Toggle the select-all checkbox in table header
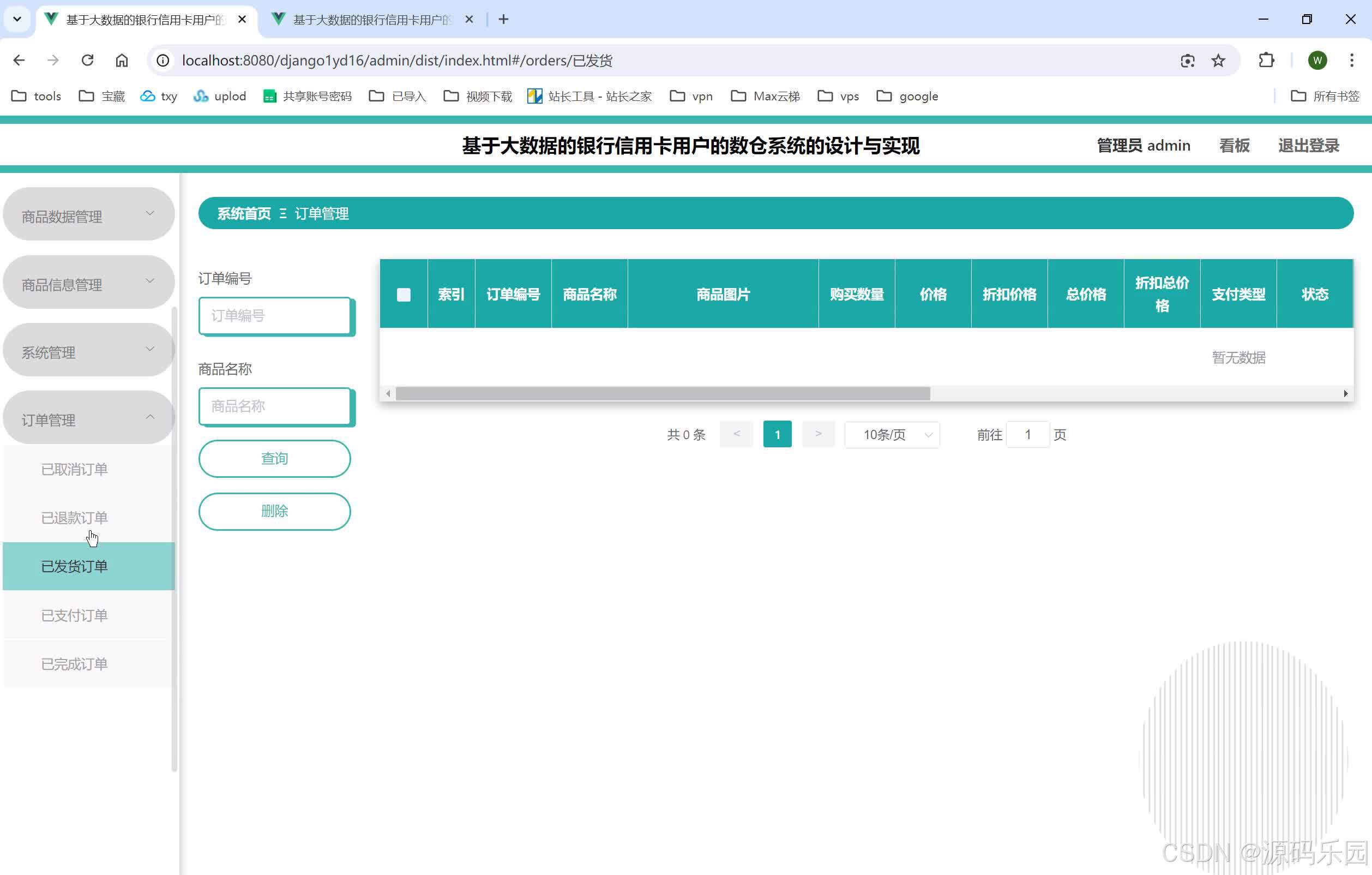The width and height of the screenshot is (1372, 875). [404, 295]
